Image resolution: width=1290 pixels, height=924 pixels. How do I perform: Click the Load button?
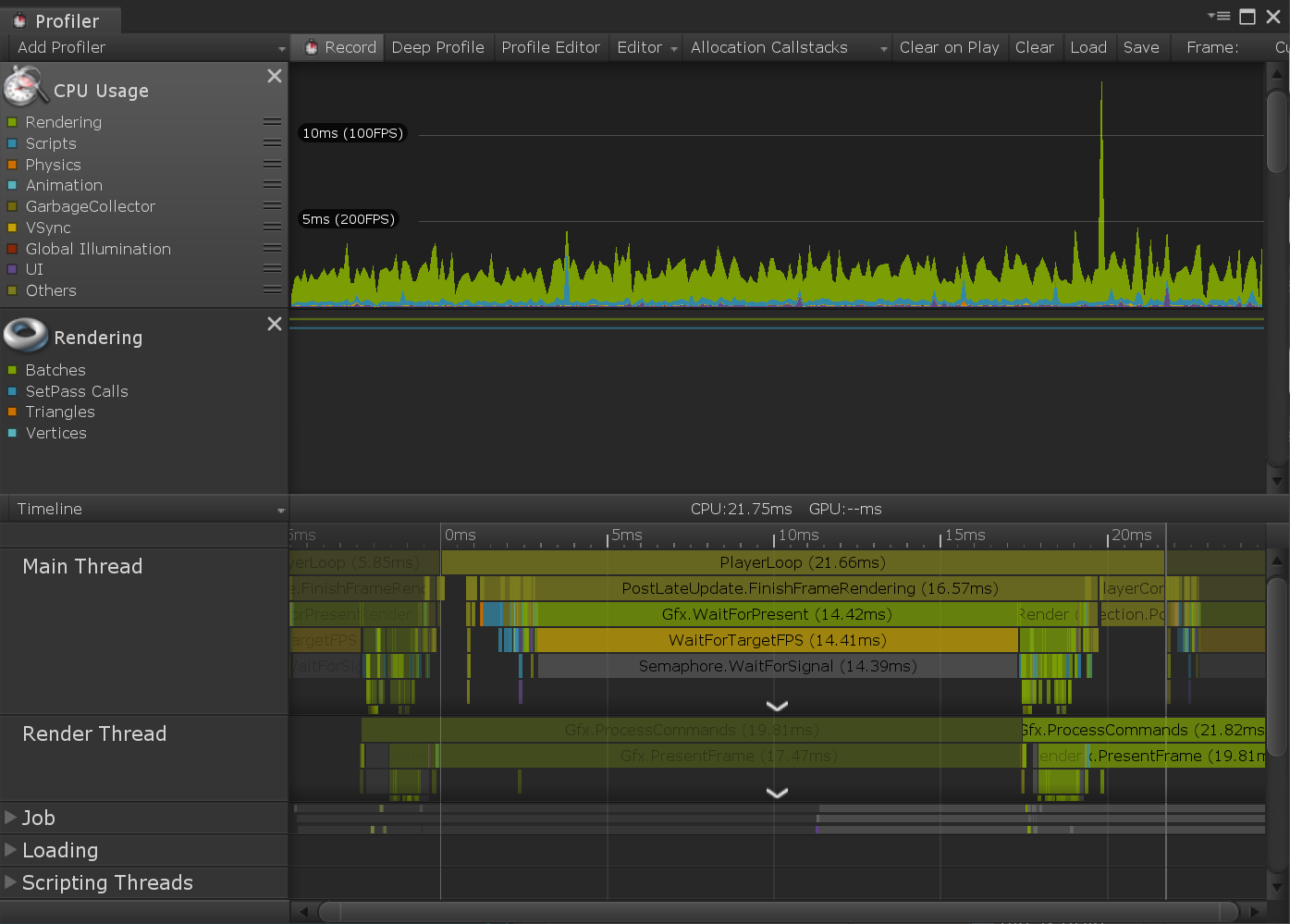point(1087,47)
